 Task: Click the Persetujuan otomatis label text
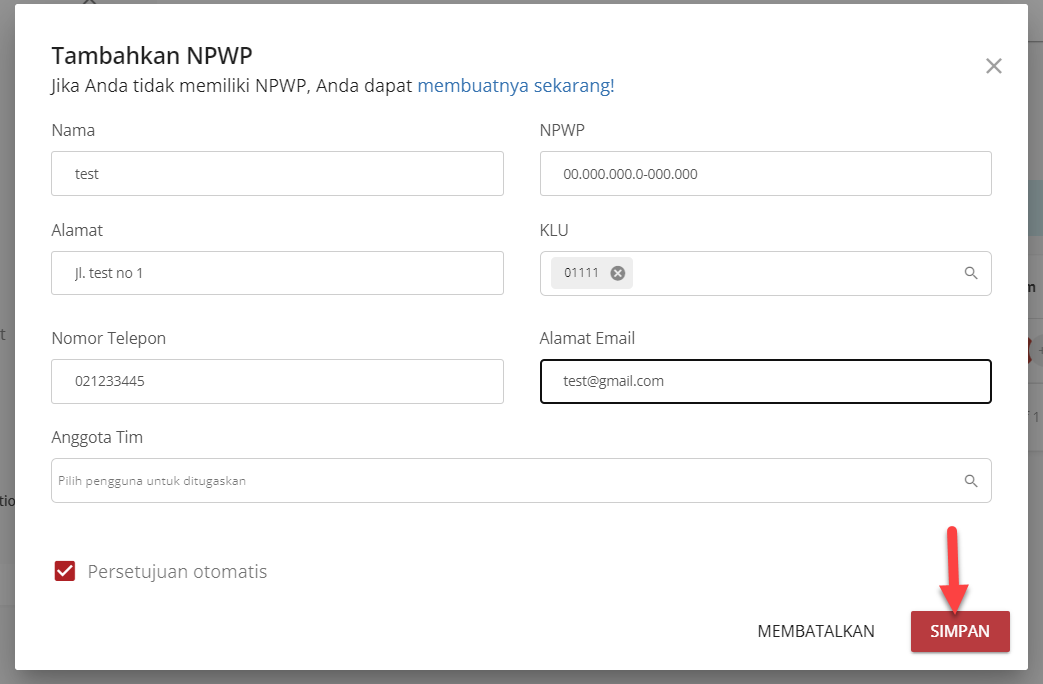[x=177, y=572]
